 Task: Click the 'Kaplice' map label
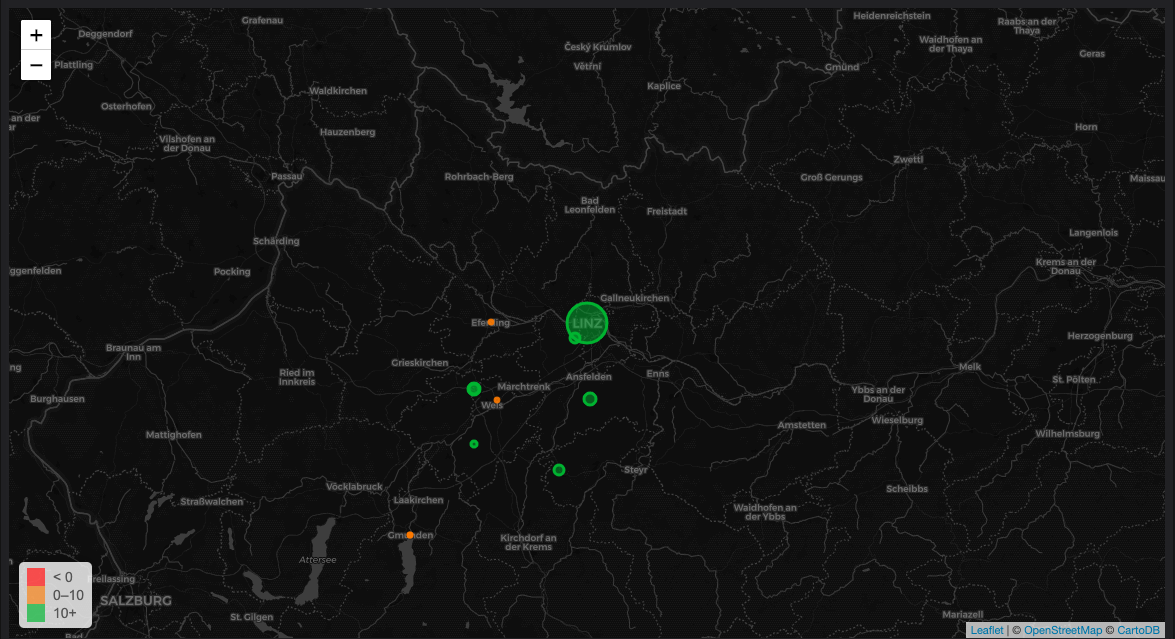[664, 85]
